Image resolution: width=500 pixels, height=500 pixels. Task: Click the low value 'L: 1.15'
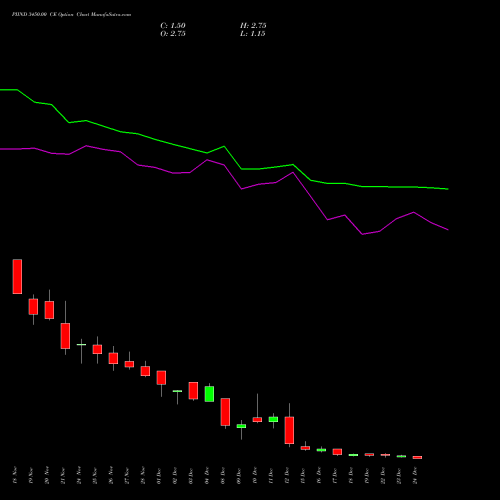(252, 34)
